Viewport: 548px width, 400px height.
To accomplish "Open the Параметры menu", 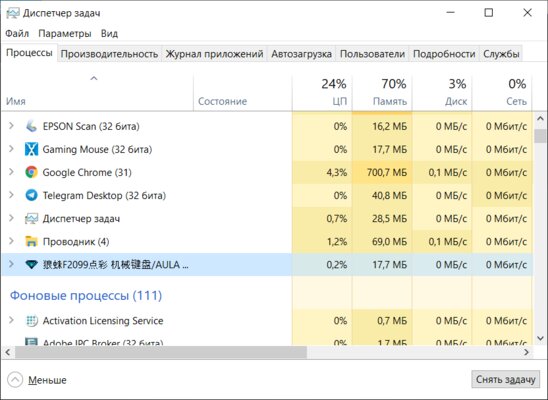I will point(65,34).
